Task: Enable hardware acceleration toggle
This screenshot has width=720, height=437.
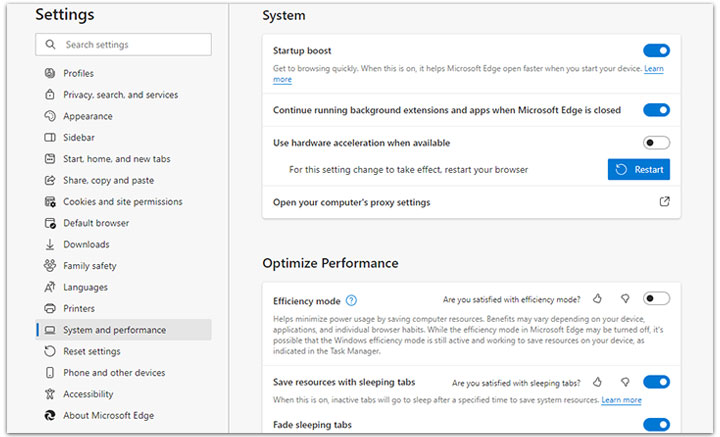Action: pos(656,143)
